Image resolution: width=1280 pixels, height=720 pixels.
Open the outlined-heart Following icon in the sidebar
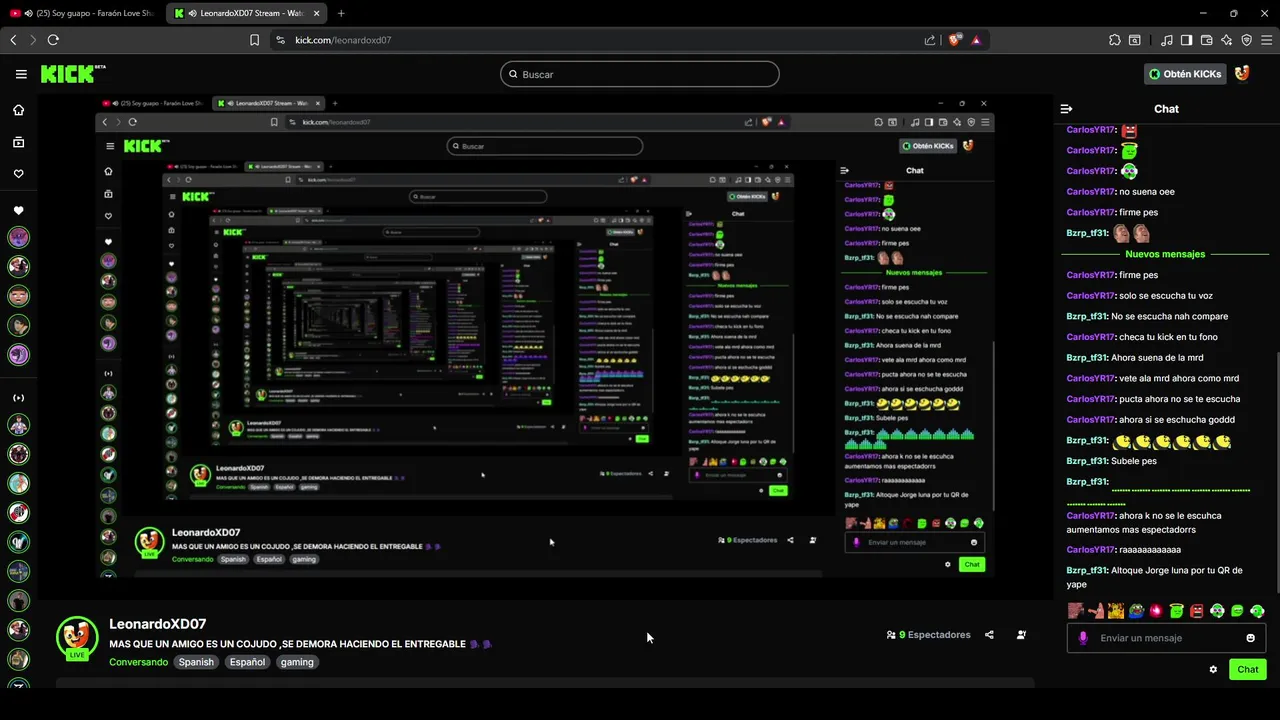tap(18, 174)
